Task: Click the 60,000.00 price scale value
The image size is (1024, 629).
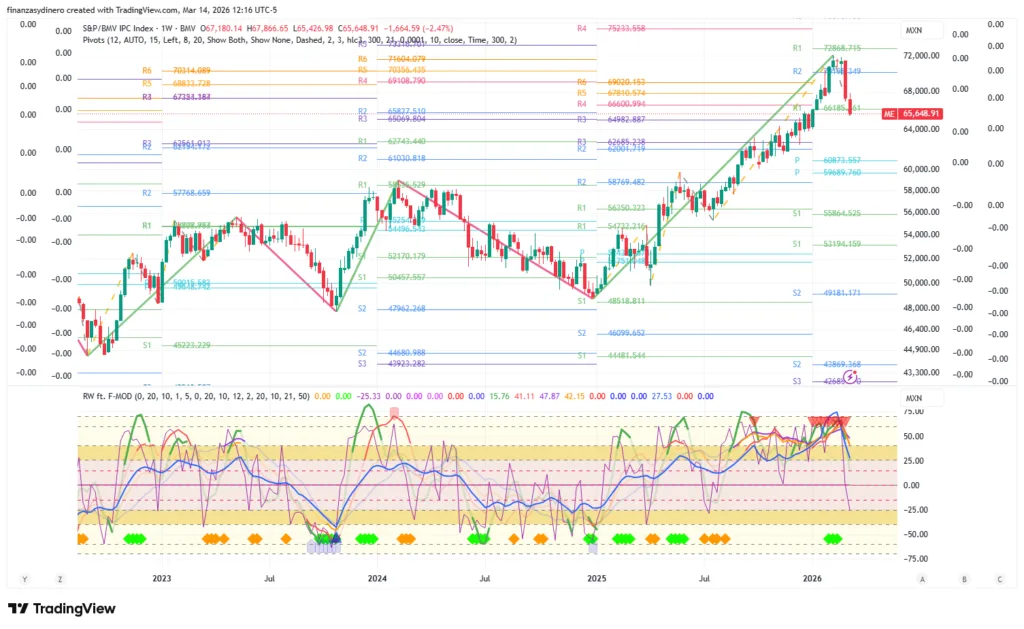Action: point(923,169)
